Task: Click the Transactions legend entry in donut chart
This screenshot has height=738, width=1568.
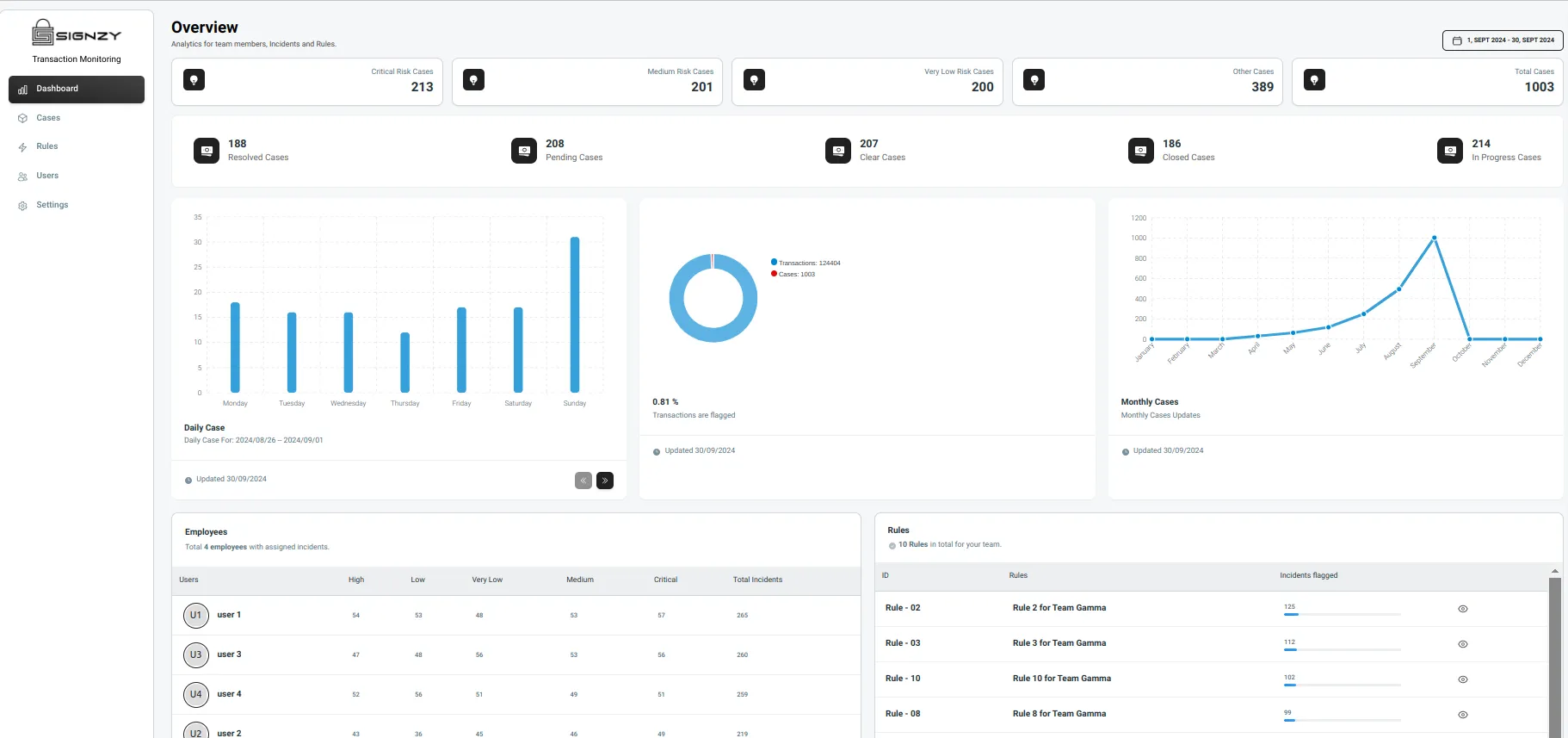Action: (x=806, y=263)
